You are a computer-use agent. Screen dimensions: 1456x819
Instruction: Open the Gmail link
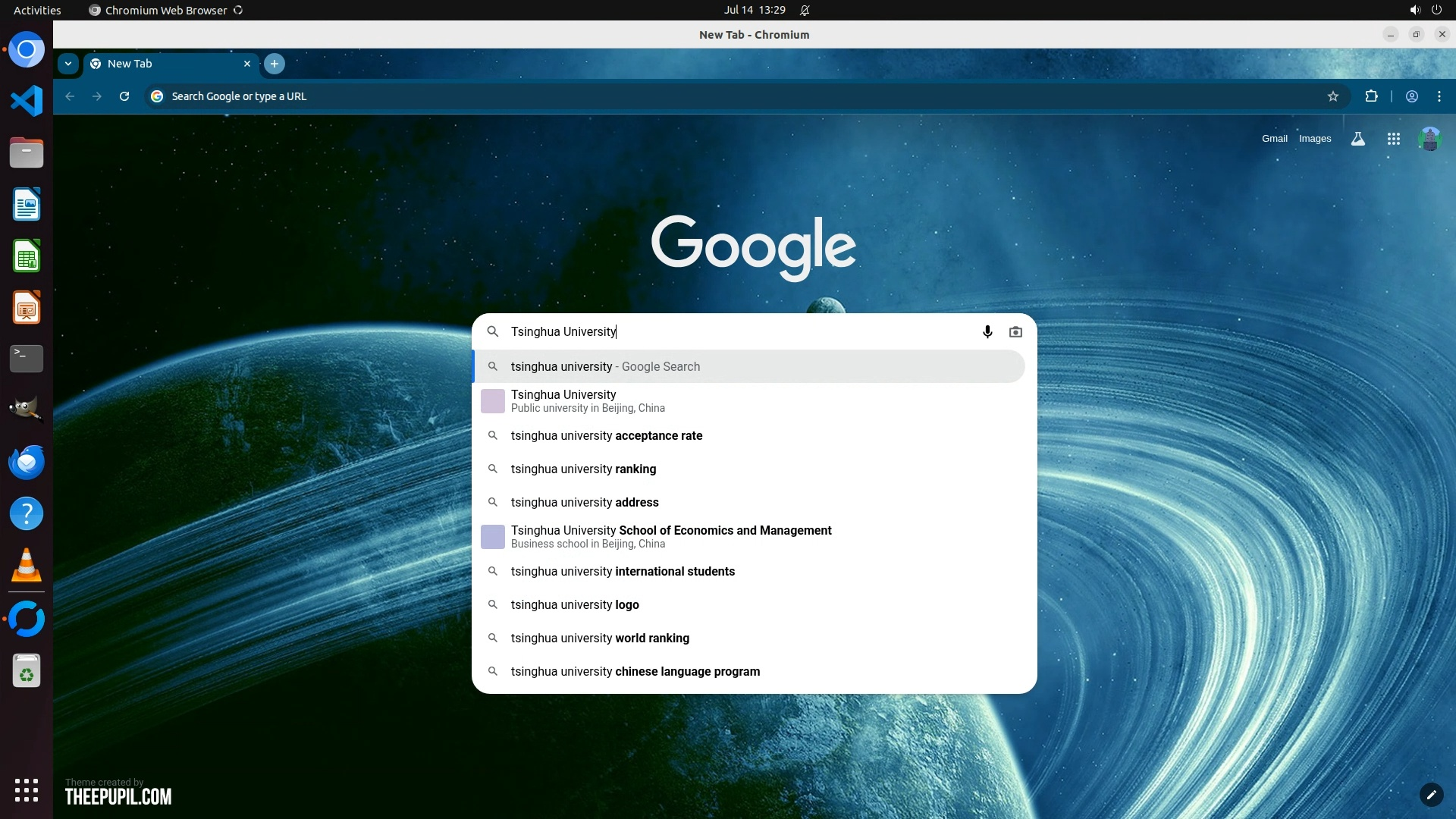(1274, 139)
